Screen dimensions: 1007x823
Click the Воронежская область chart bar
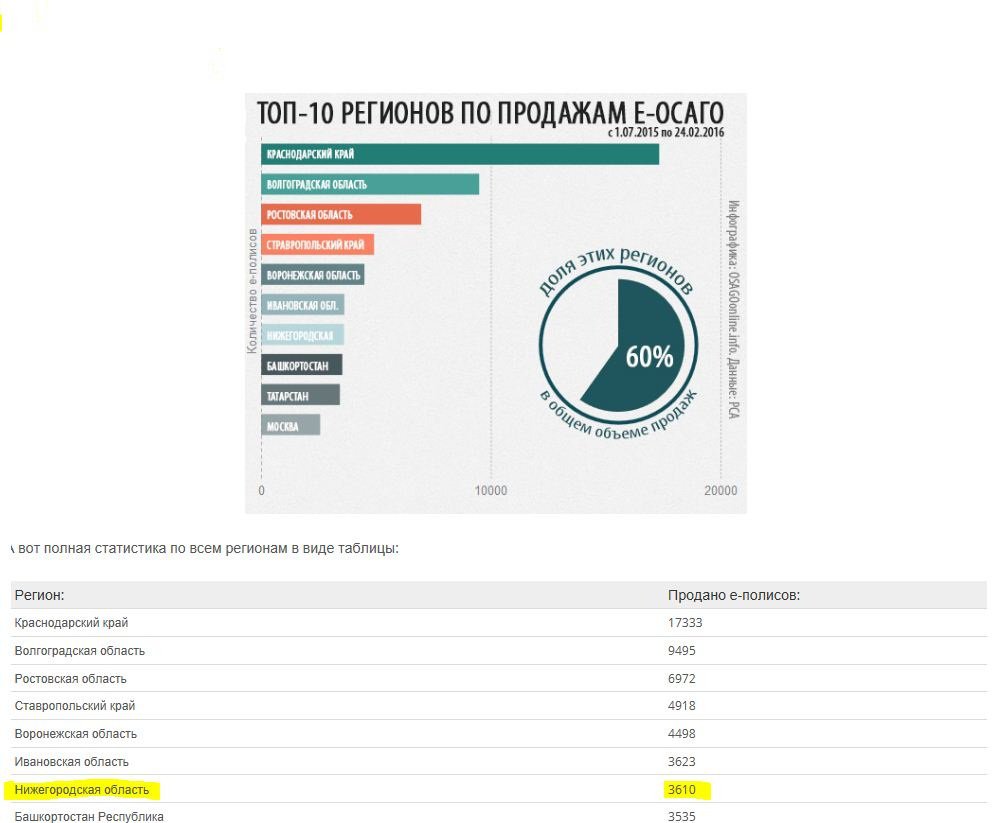click(313, 275)
